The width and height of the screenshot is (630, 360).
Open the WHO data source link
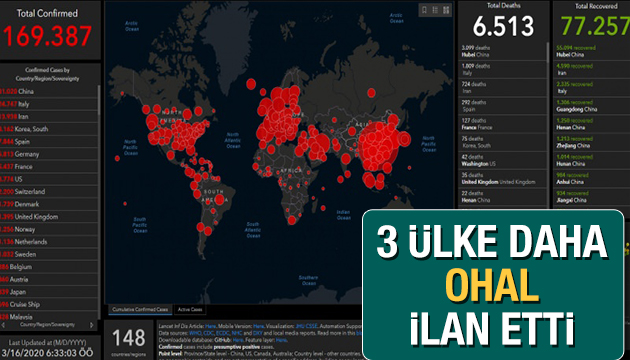point(195,333)
